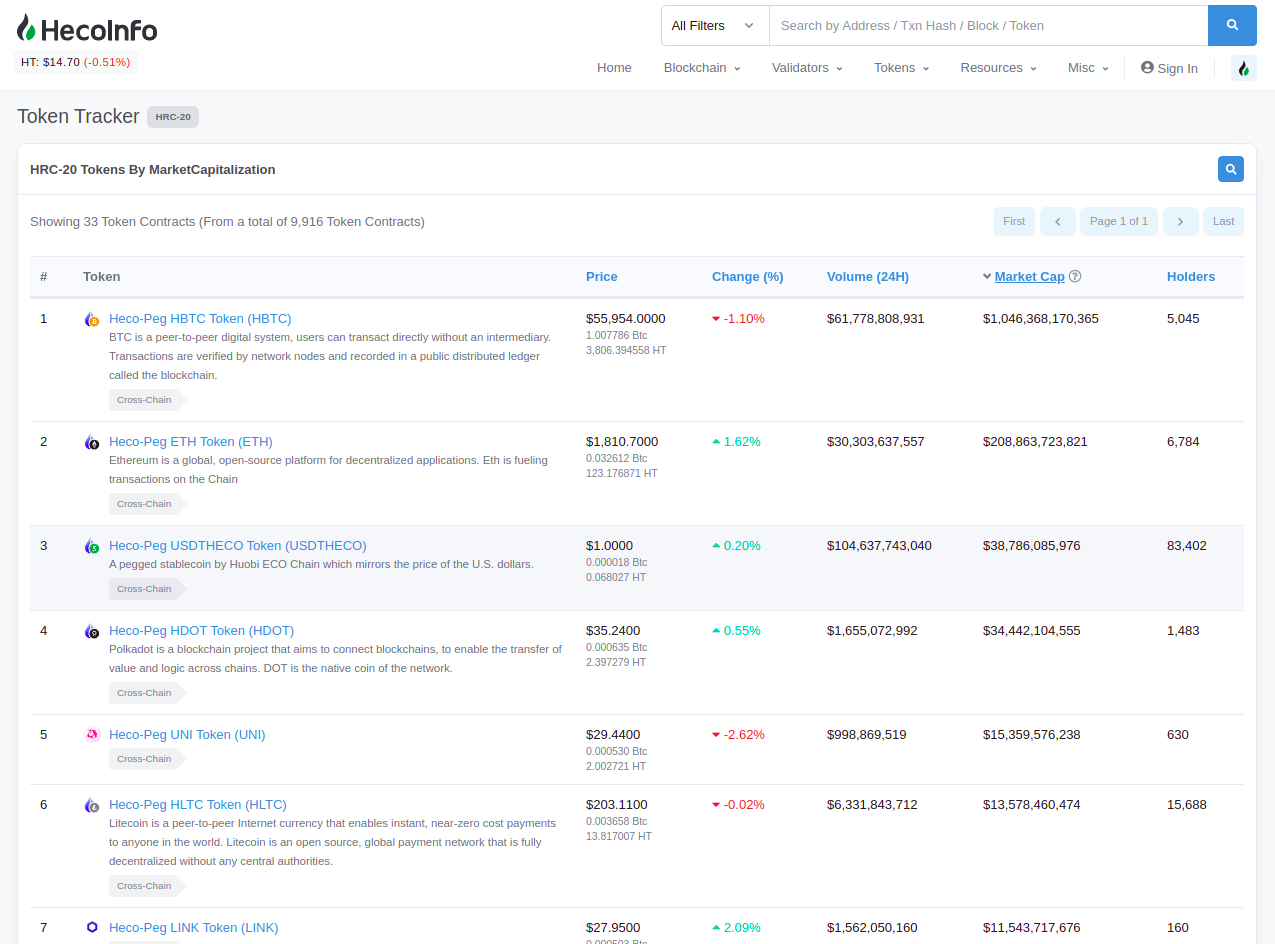Click the Market Cap help question icon
Image resolution: width=1275 pixels, height=944 pixels.
(1075, 277)
